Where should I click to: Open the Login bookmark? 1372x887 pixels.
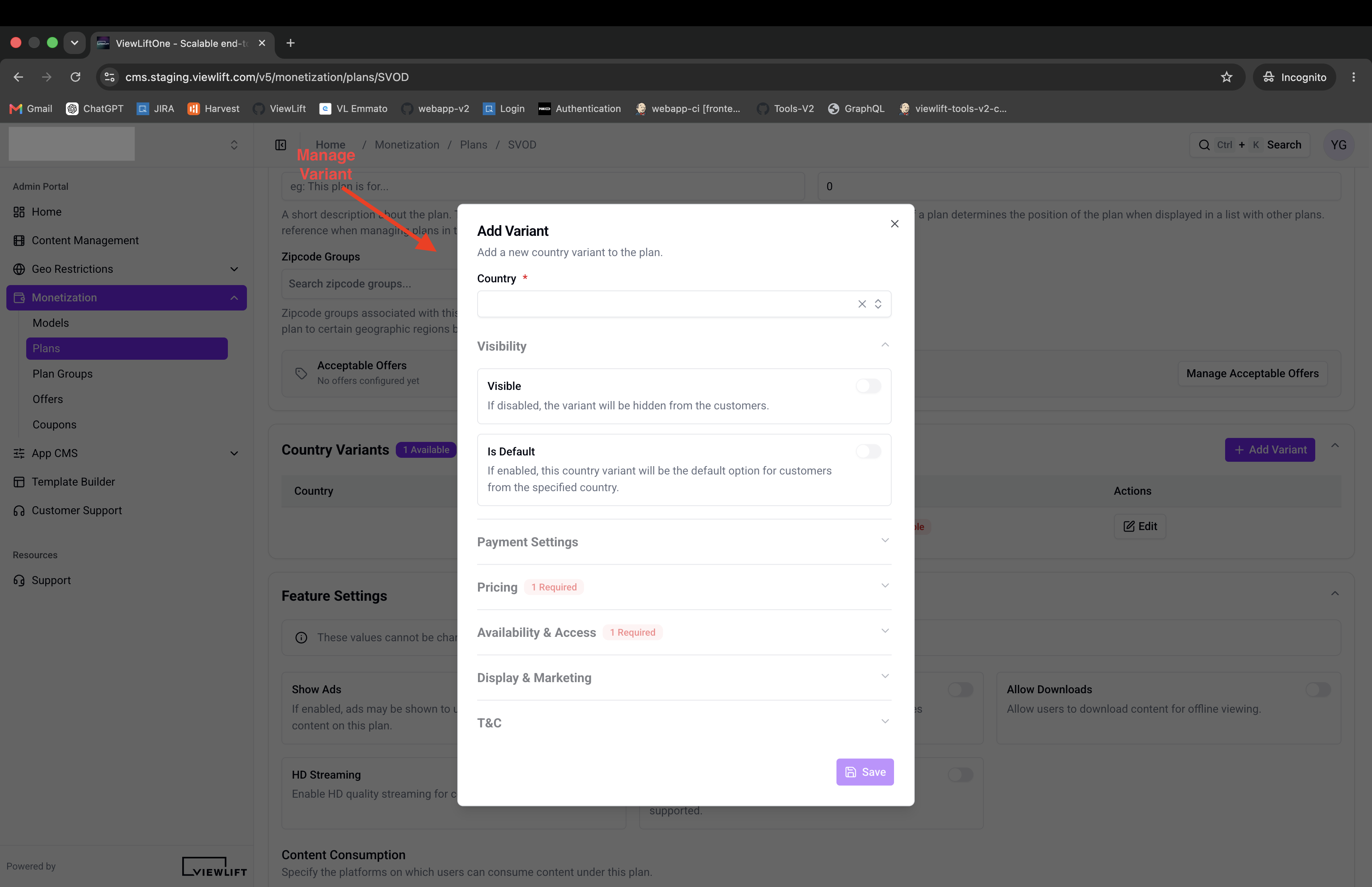[x=504, y=109]
